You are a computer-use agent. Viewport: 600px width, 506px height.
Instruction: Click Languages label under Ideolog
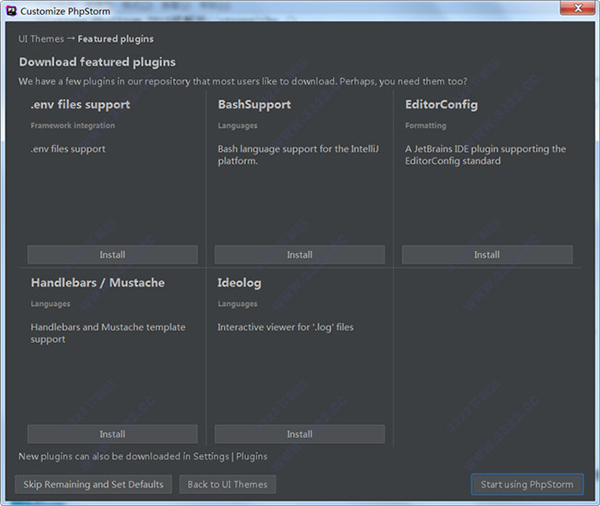[x=238, y=304]
